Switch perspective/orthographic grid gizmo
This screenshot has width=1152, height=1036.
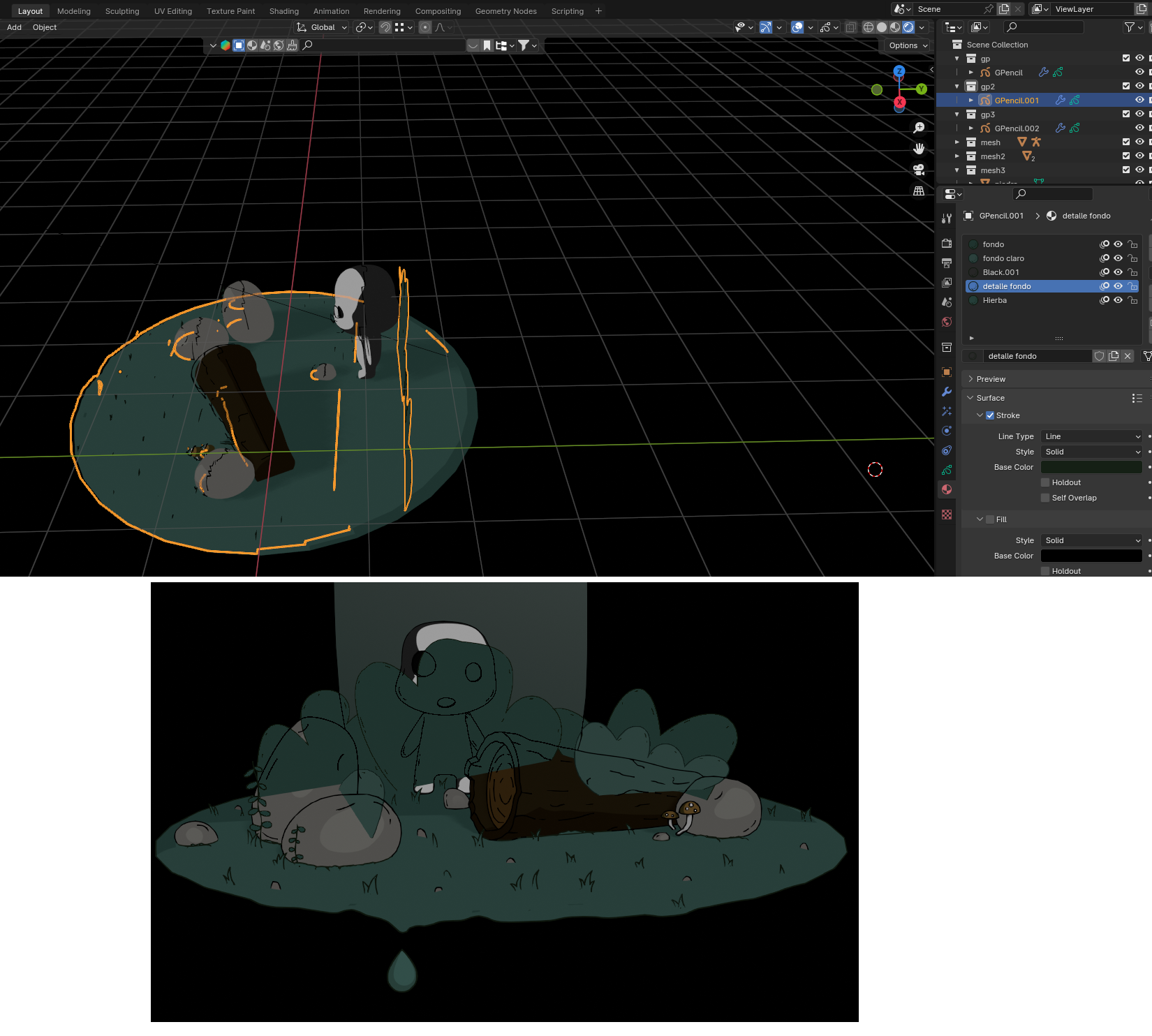(x=919, y=191)
